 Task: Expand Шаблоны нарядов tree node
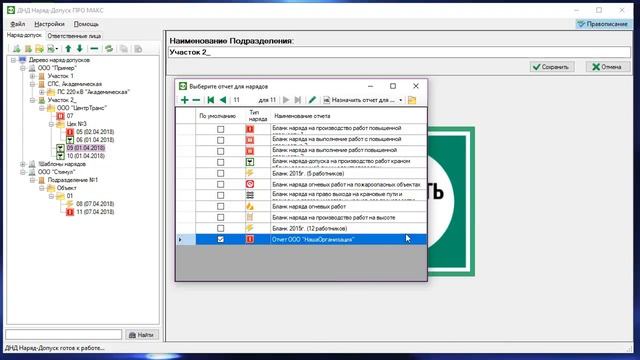(23, 164)
